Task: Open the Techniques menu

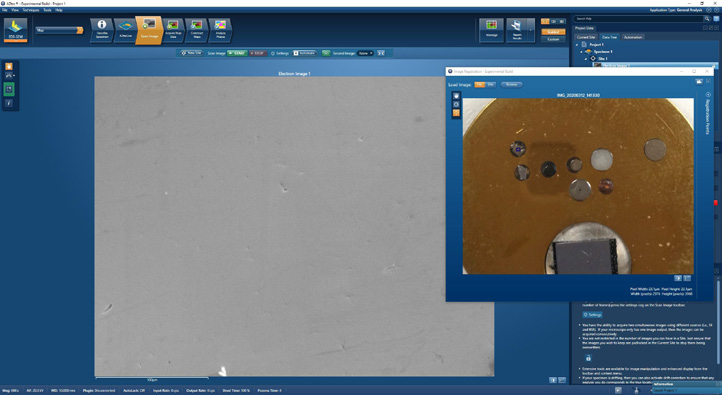Action: pos(31,10)
